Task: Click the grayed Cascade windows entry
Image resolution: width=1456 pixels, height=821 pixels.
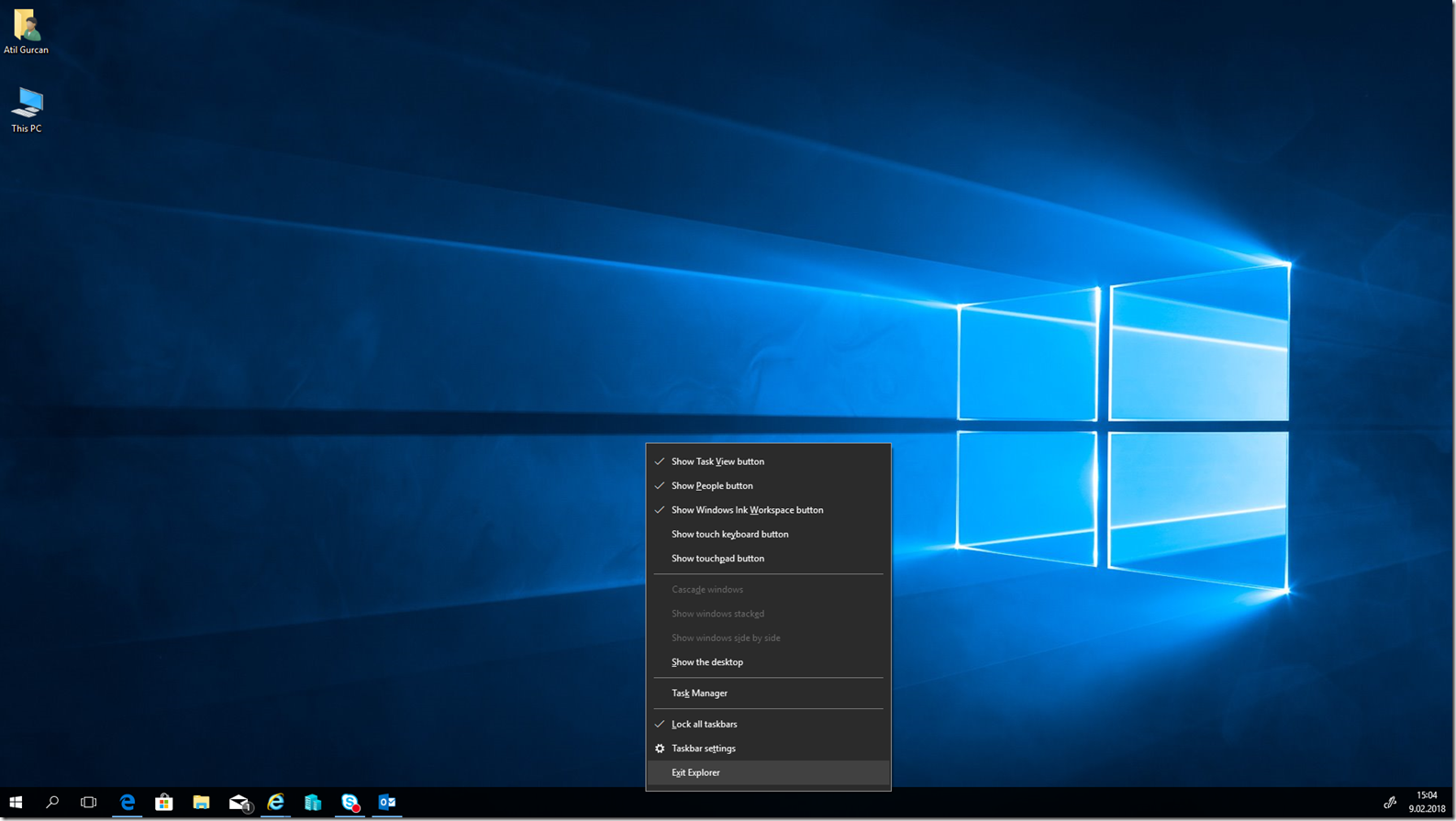Action: pos(768,589)
